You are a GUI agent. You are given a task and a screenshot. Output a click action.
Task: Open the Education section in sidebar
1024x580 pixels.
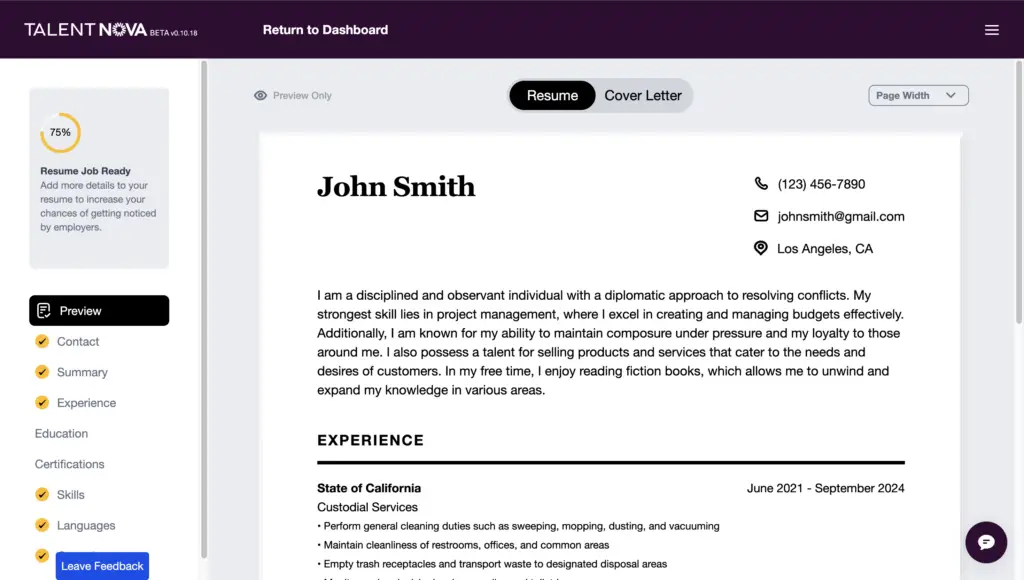tap(61, 434)
